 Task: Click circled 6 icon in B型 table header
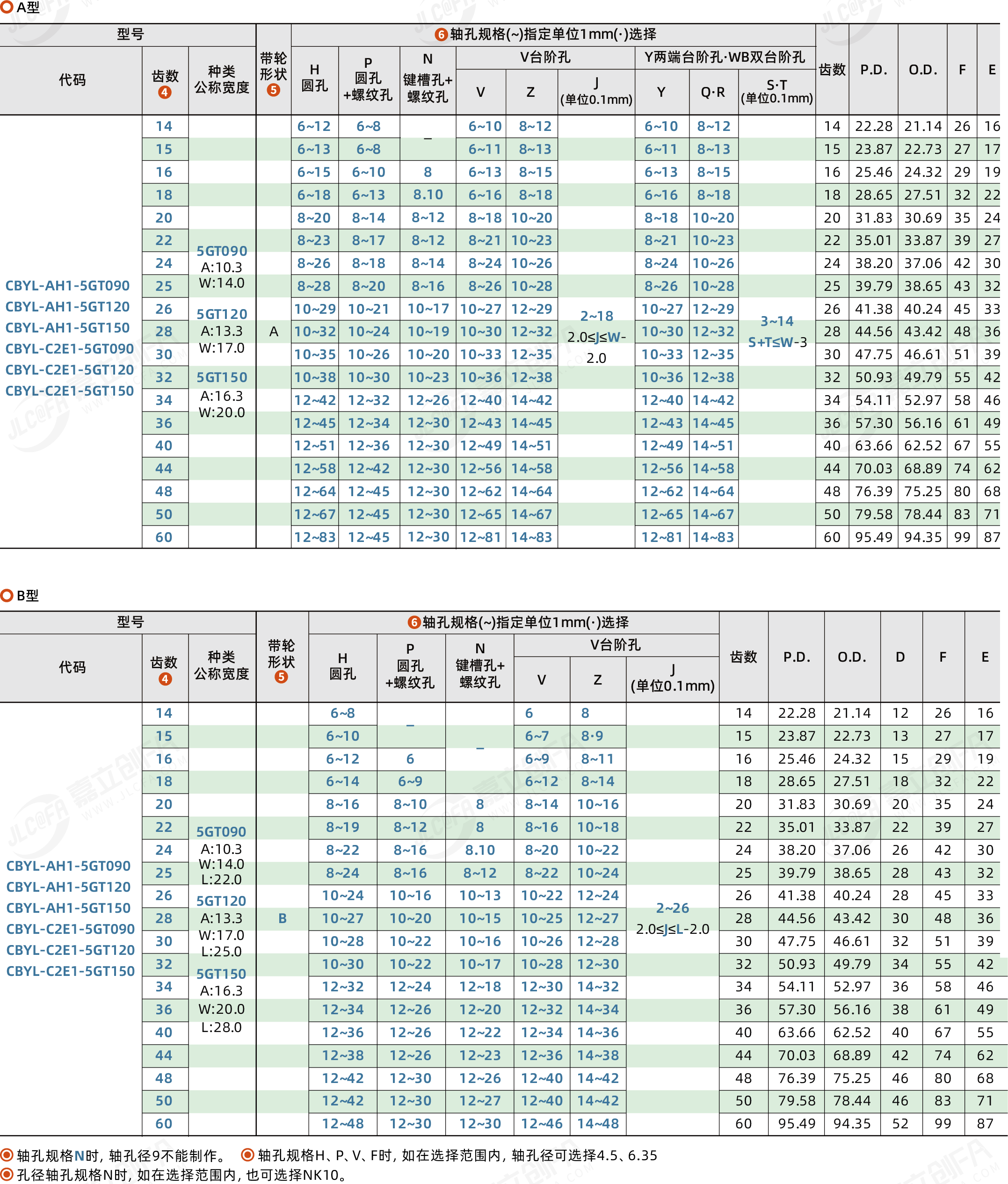413,622
